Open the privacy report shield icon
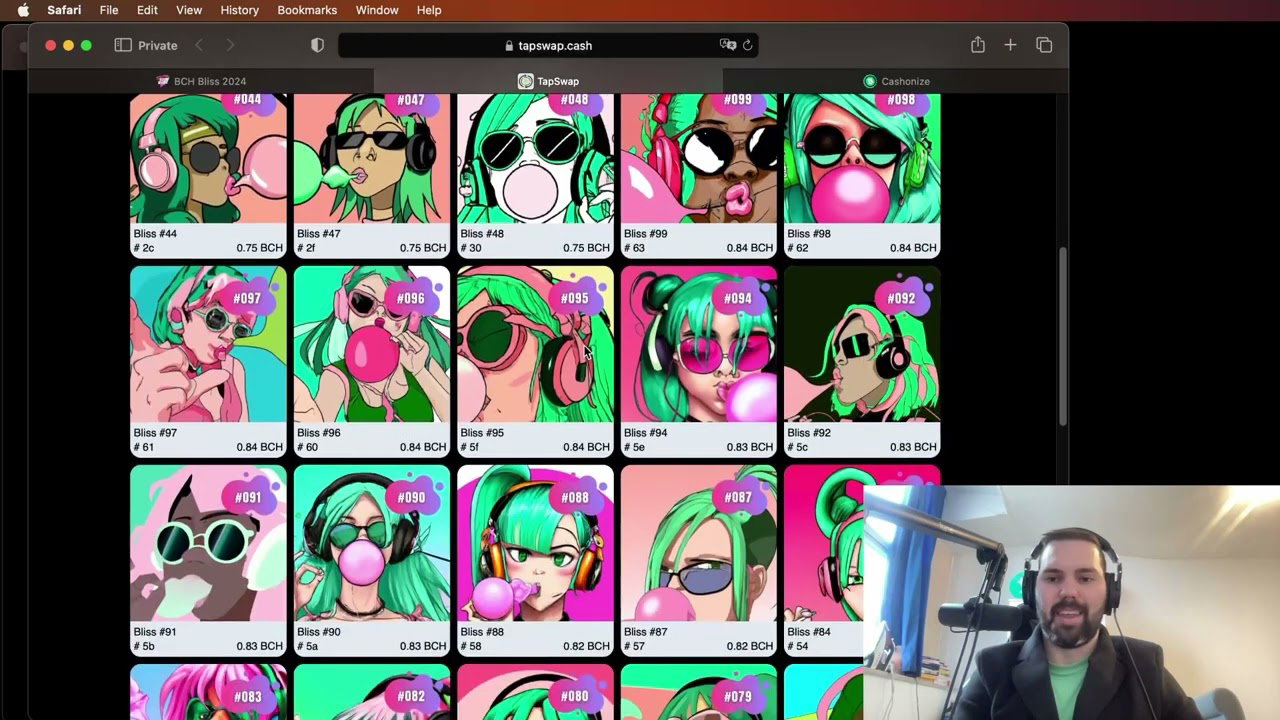The image size is (1280, 720). tap(317, 45)
